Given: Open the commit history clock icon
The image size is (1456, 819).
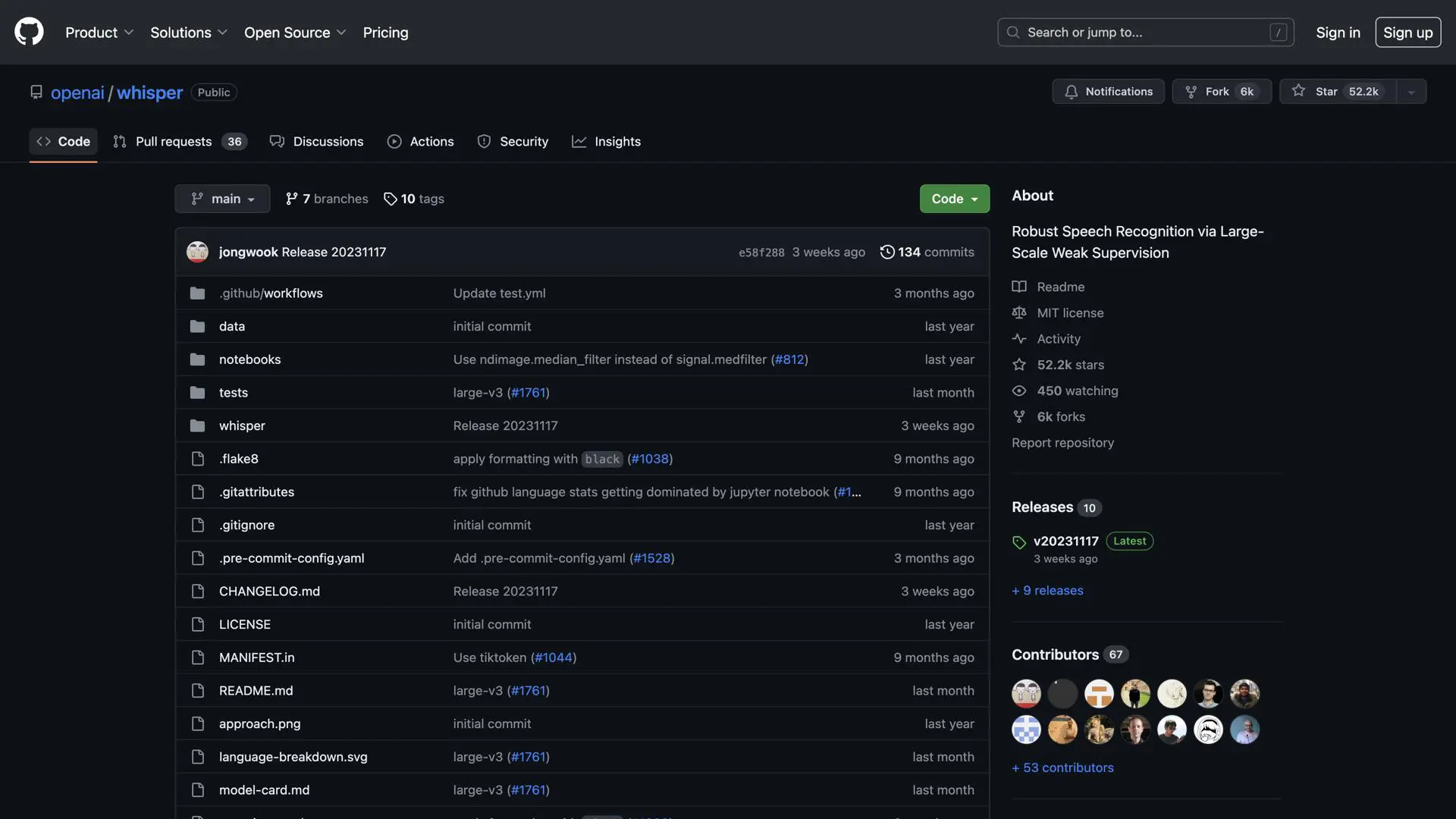Looking at the screenshot, I should click(886, 252).
